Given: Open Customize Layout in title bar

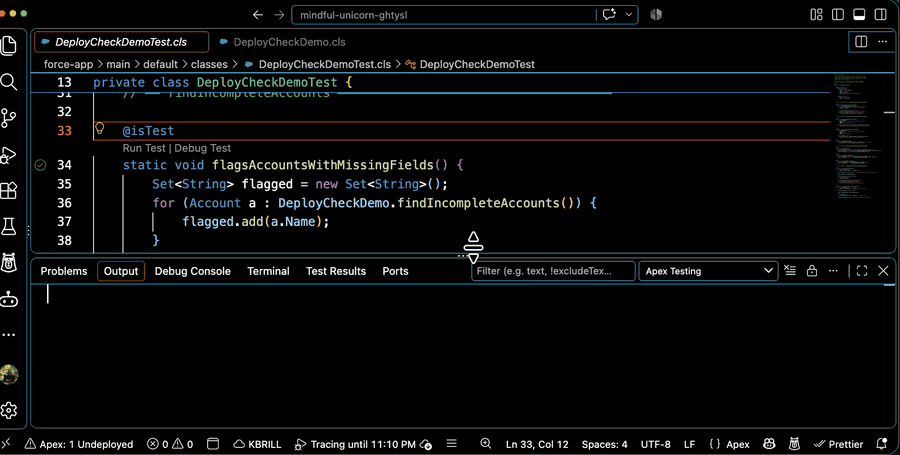Looking at the screenshot, I should [x=816, y=15].
